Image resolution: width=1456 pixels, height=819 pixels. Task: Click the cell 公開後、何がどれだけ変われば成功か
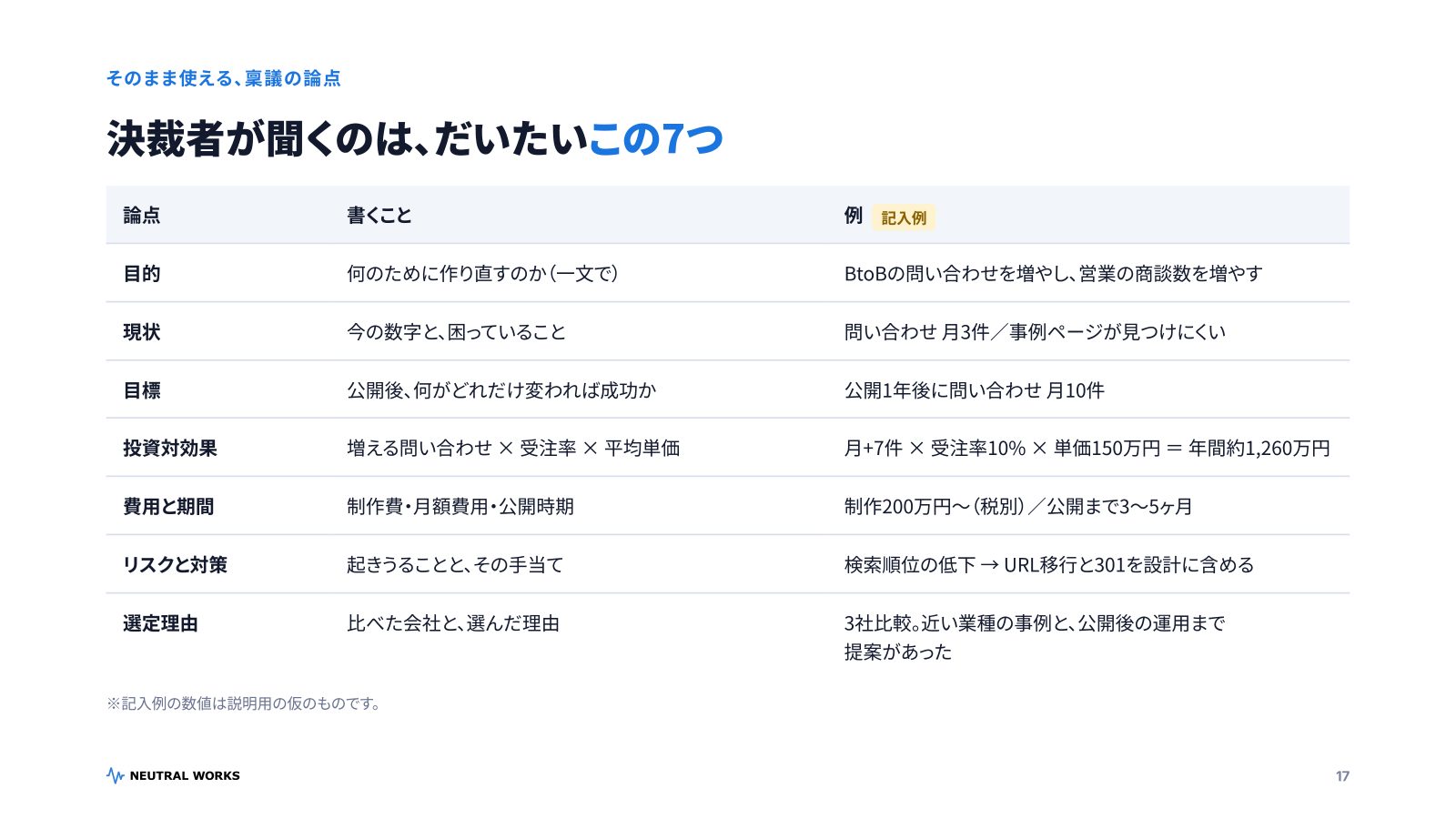tap(501, 390)
